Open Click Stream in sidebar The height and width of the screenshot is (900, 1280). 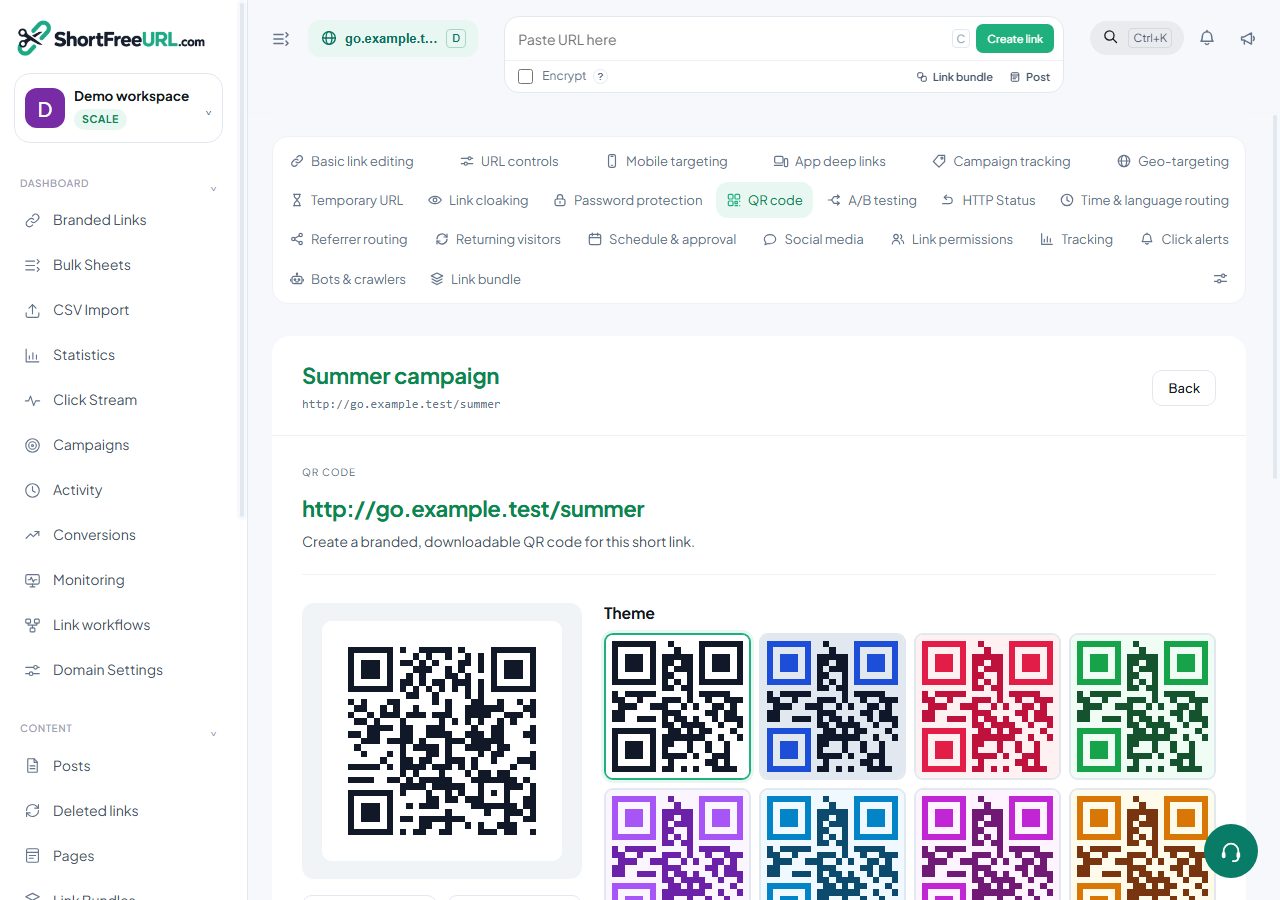point(119,400)
